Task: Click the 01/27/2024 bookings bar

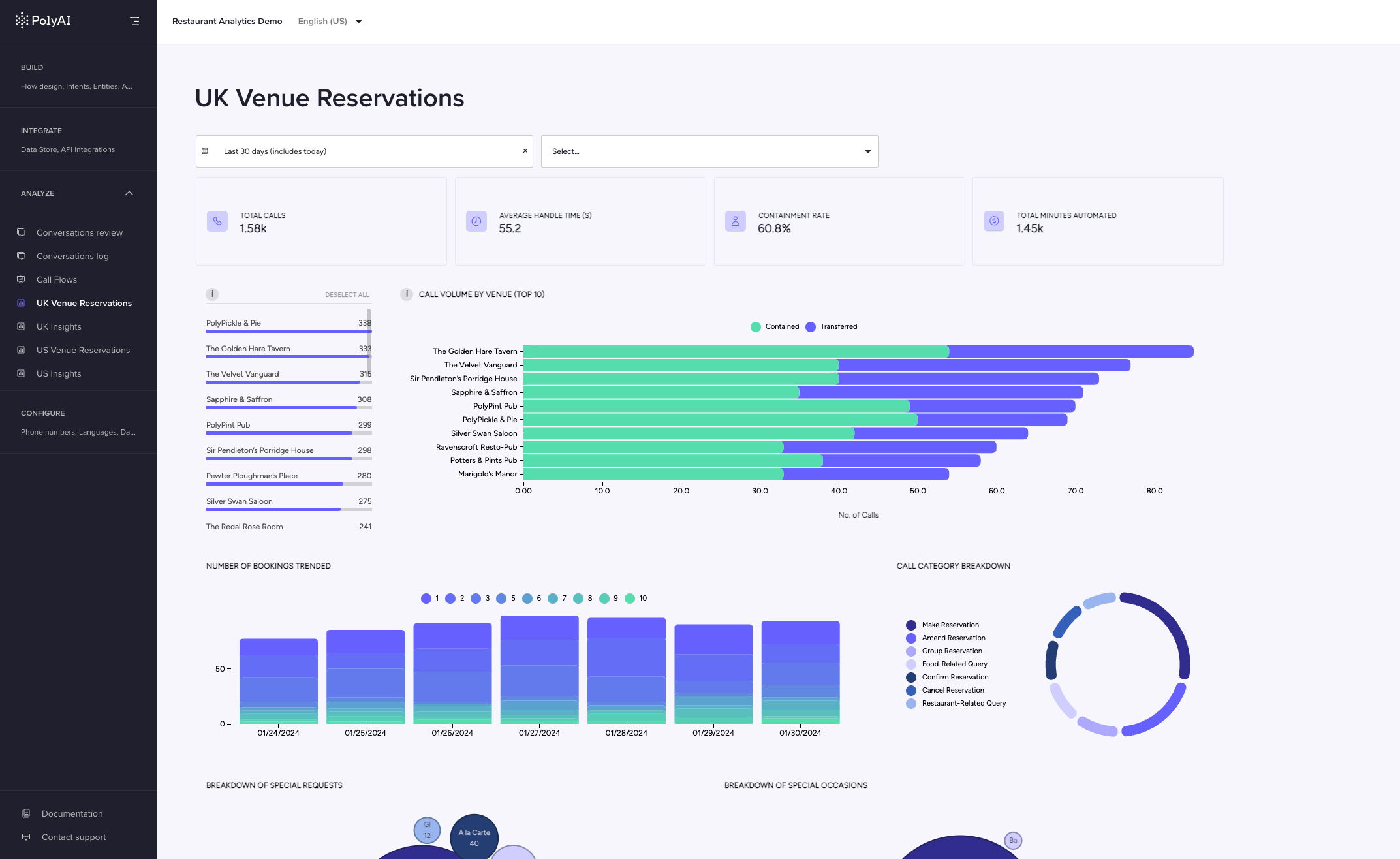Action: point(539,670)
